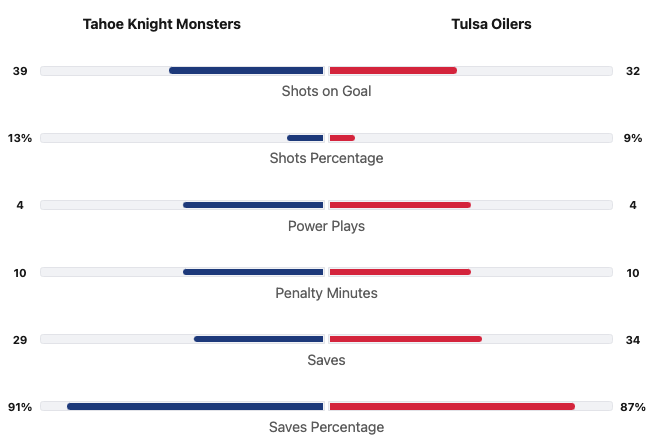
Task: Click the red Power Plays bar
Action: tap(400, 205)
